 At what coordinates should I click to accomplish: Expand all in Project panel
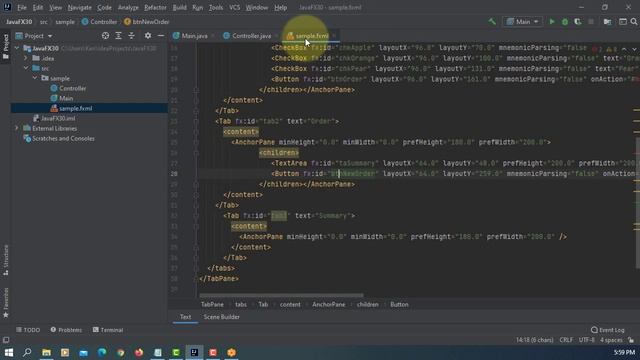coord(118,36)
